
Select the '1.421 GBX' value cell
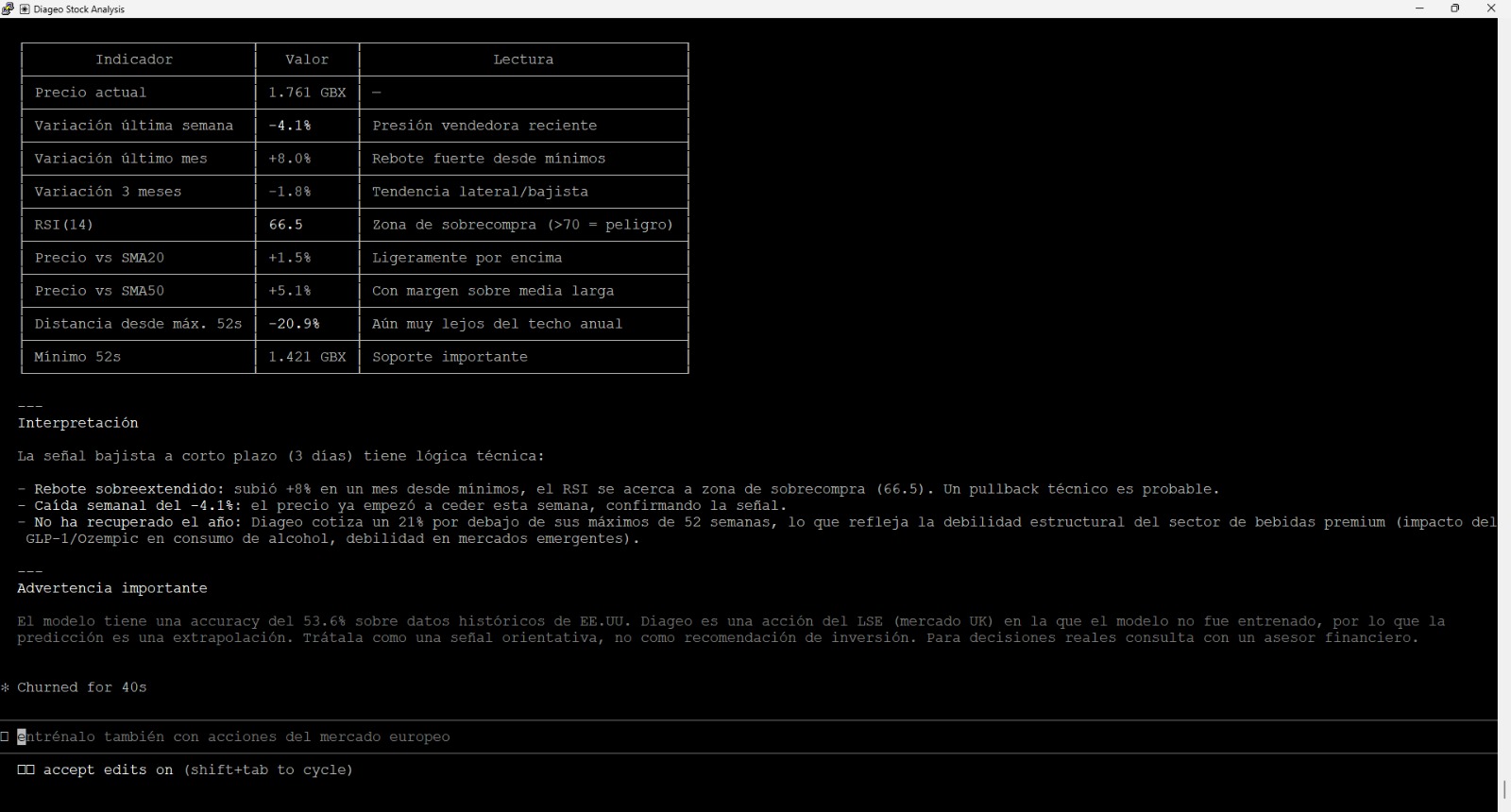click(307, 357)
